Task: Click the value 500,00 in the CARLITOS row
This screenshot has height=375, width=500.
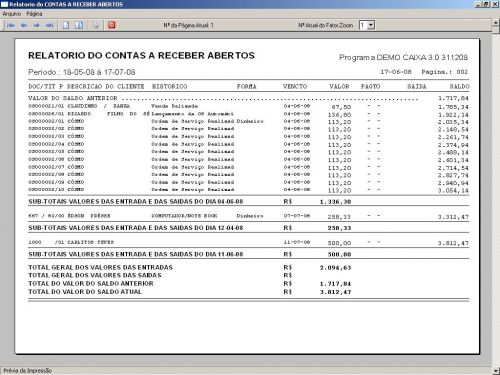Action: (339, 243)
